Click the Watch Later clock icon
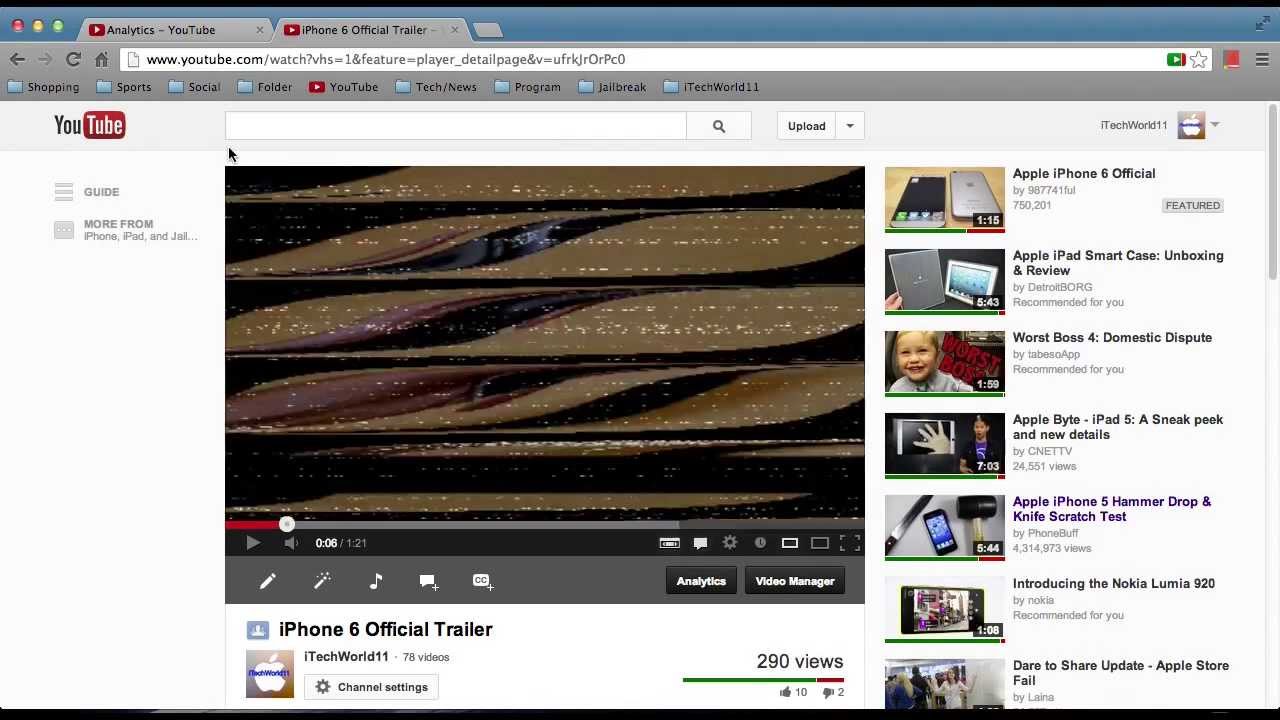Screen dimensions: 1280x720 point(760,543)
